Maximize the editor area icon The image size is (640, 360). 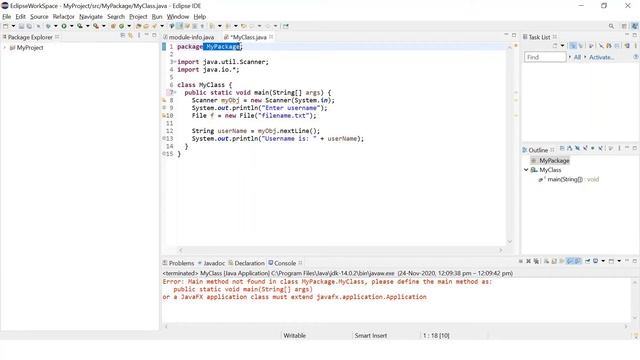[x=514, y=35]
